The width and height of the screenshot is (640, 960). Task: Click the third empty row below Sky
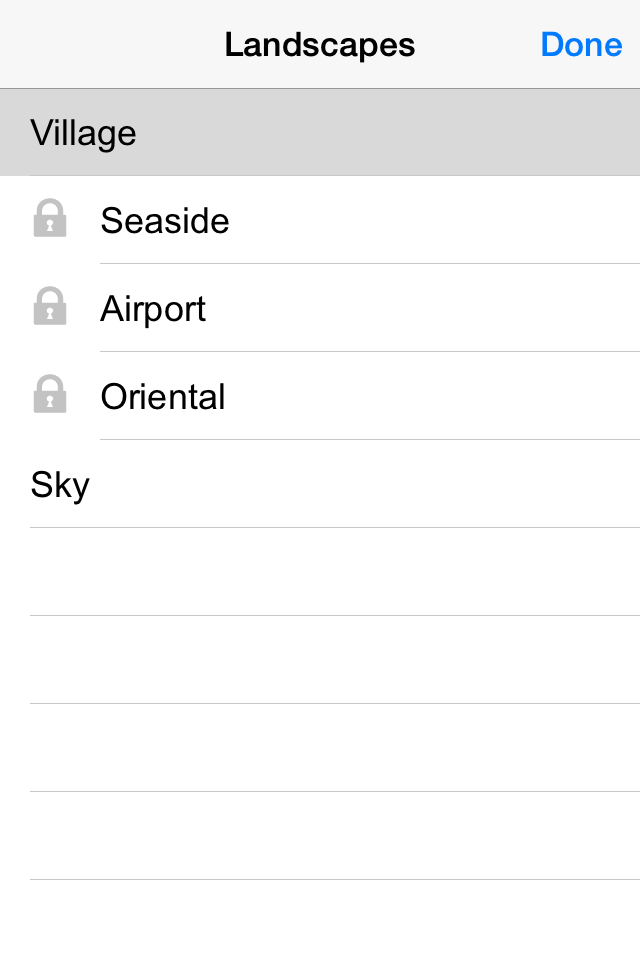[x=320, y=748]
